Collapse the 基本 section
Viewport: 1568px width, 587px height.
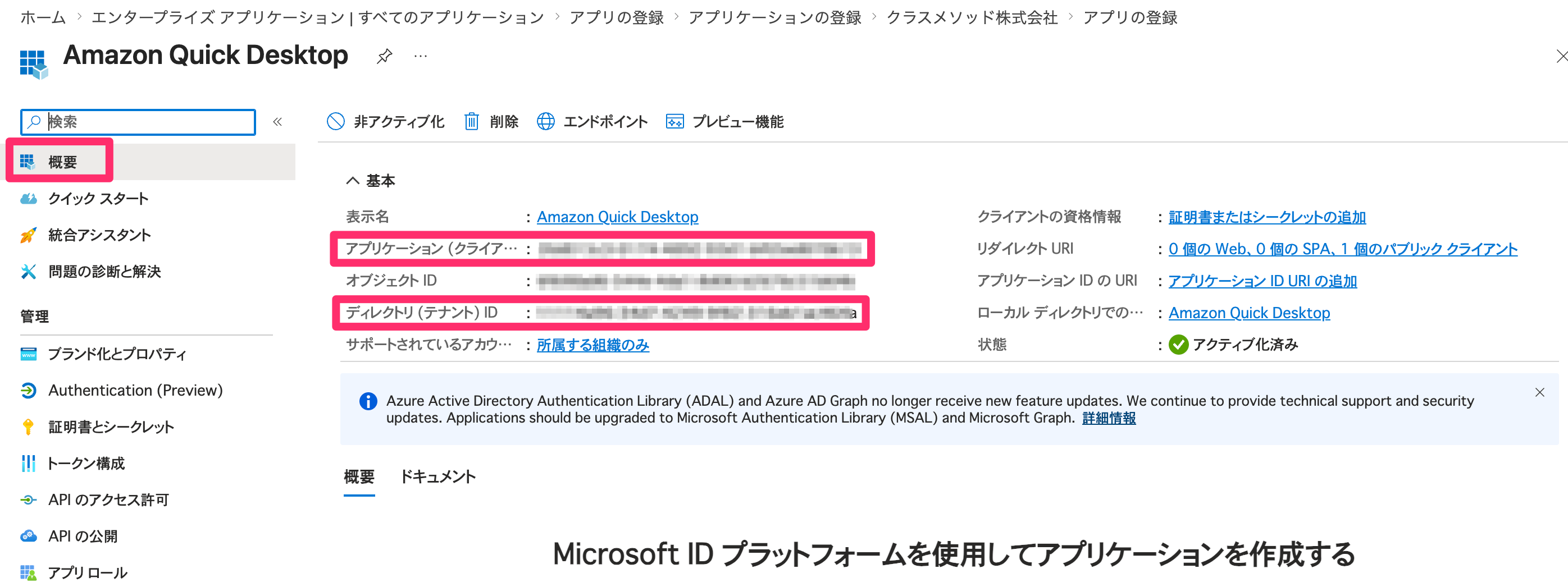pyautogui.click(x=371, y=181)
